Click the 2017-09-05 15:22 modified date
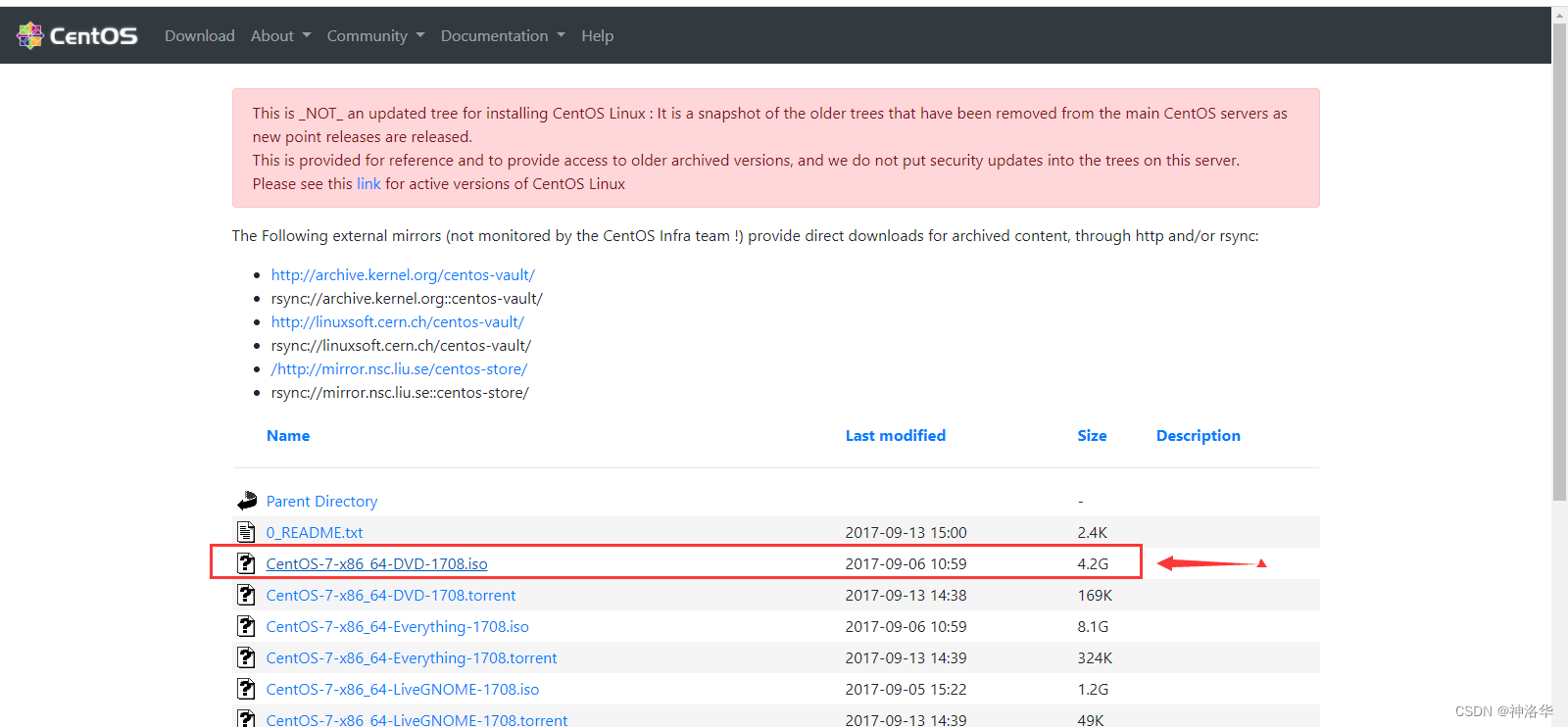Viewport: 1568px width, 727px height. [x=906, y=689]
